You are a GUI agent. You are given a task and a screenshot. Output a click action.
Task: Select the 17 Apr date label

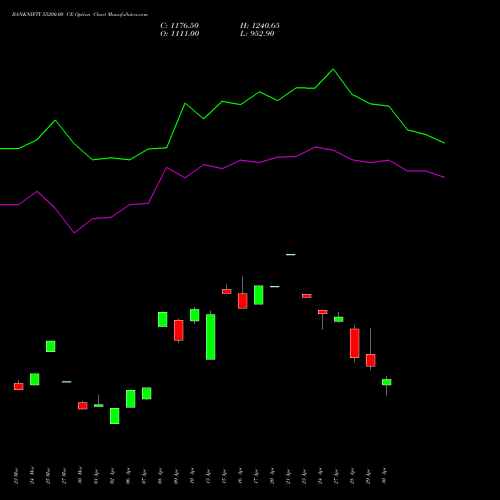[256, 476]
